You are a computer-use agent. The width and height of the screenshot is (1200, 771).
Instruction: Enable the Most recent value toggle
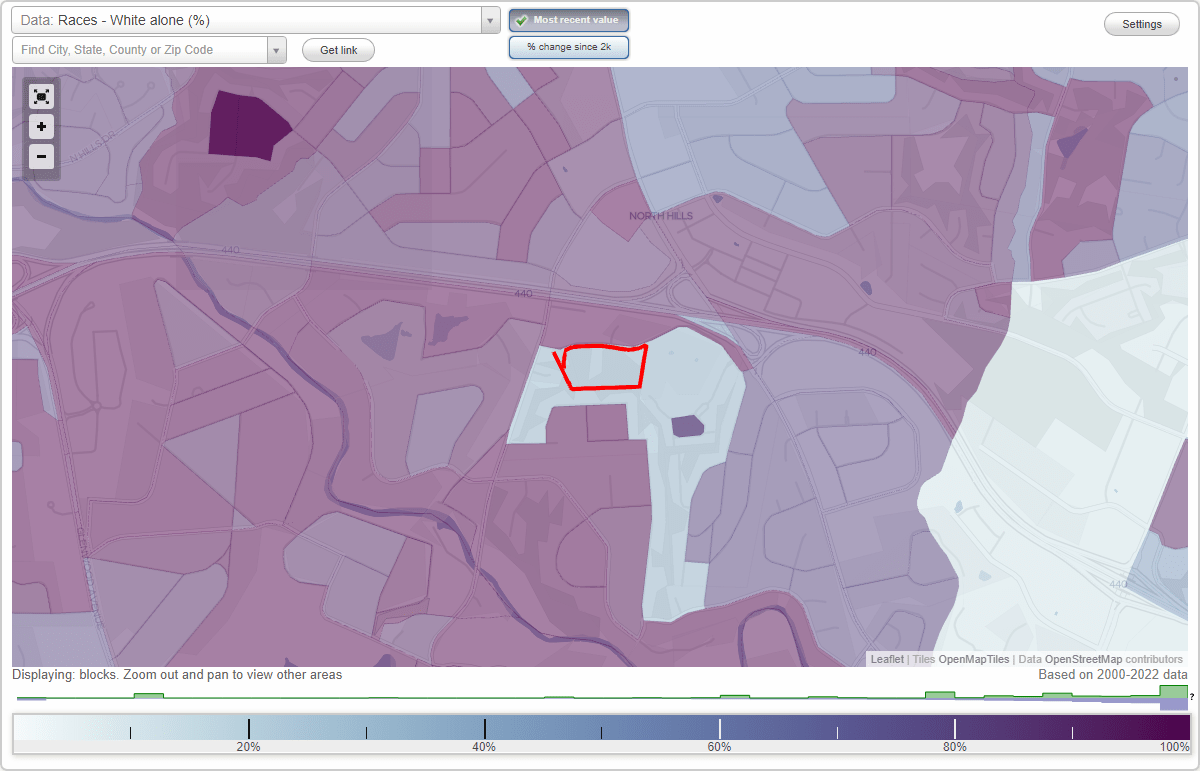click(x=569, y=20)
